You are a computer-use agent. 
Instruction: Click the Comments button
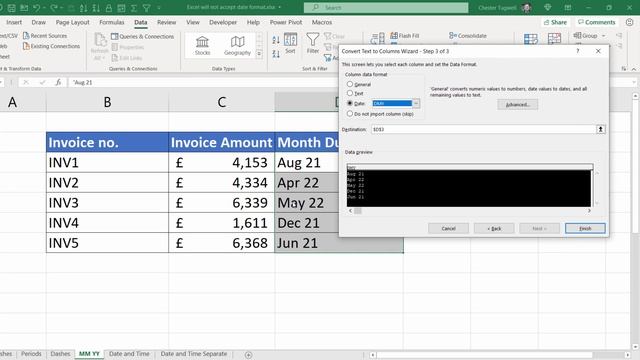[596, 22]
